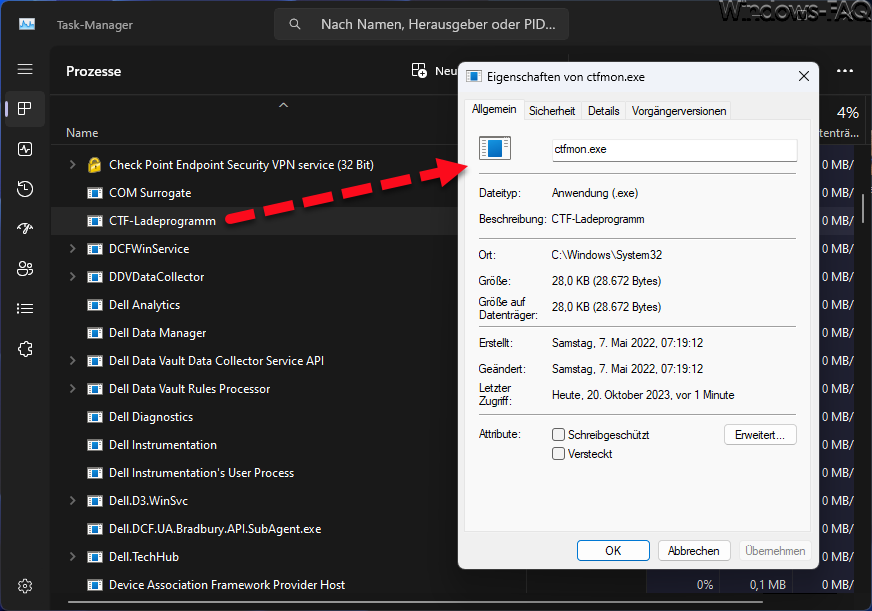Open the Services puzzle-piece icon
This screenshot has height=611, width=872.
[25, 349]
